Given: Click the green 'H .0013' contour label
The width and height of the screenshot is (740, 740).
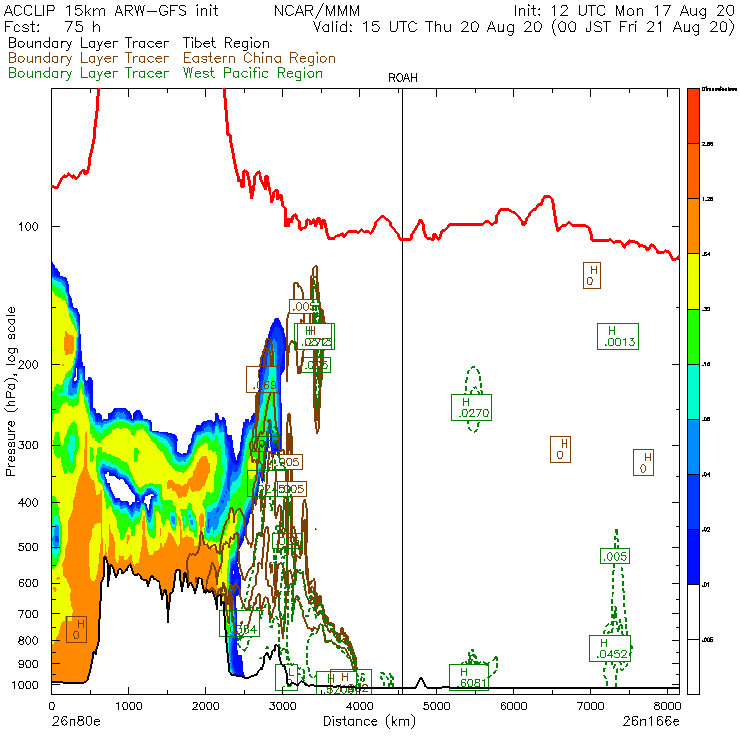Looking at the screenshot, I should tap(618, 336).
